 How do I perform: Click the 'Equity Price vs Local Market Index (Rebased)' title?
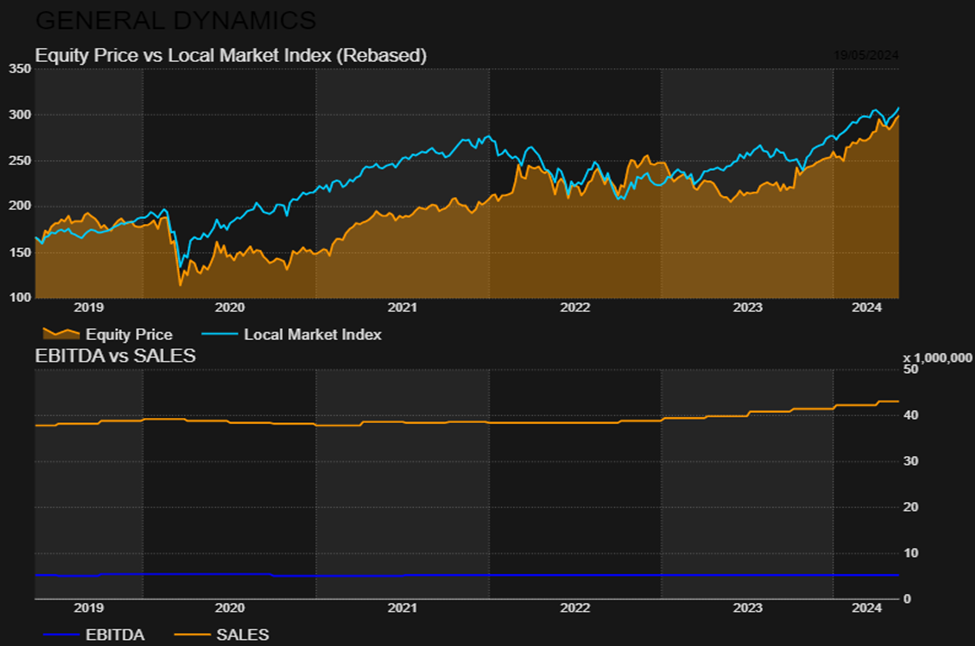[231, 55]
